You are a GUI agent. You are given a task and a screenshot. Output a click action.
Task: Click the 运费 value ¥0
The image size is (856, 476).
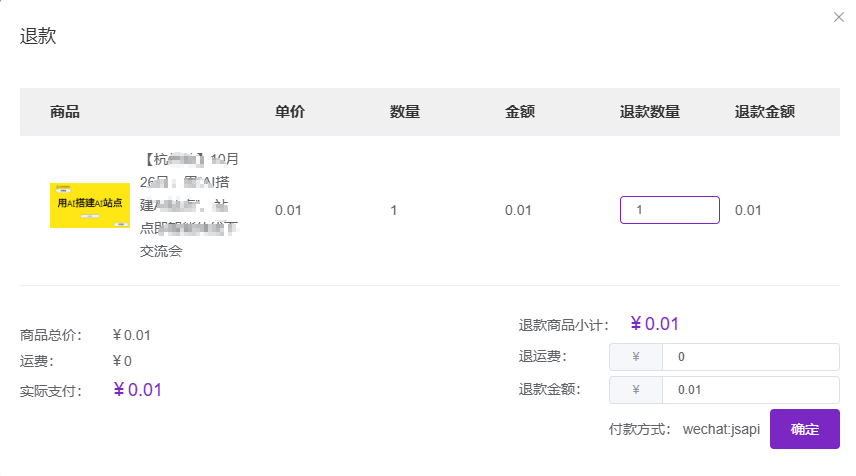tap(122, 361)
